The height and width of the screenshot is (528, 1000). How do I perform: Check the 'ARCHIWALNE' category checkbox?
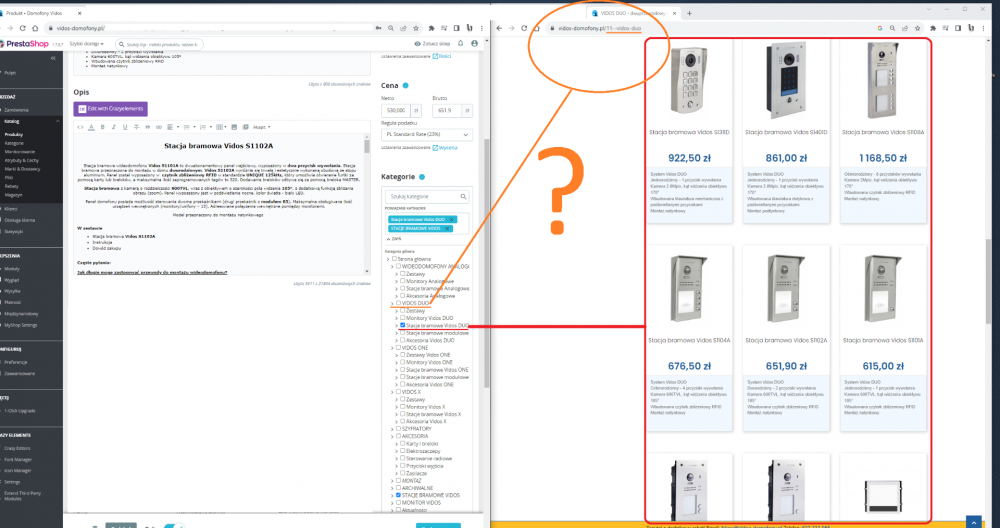(399, 487)
